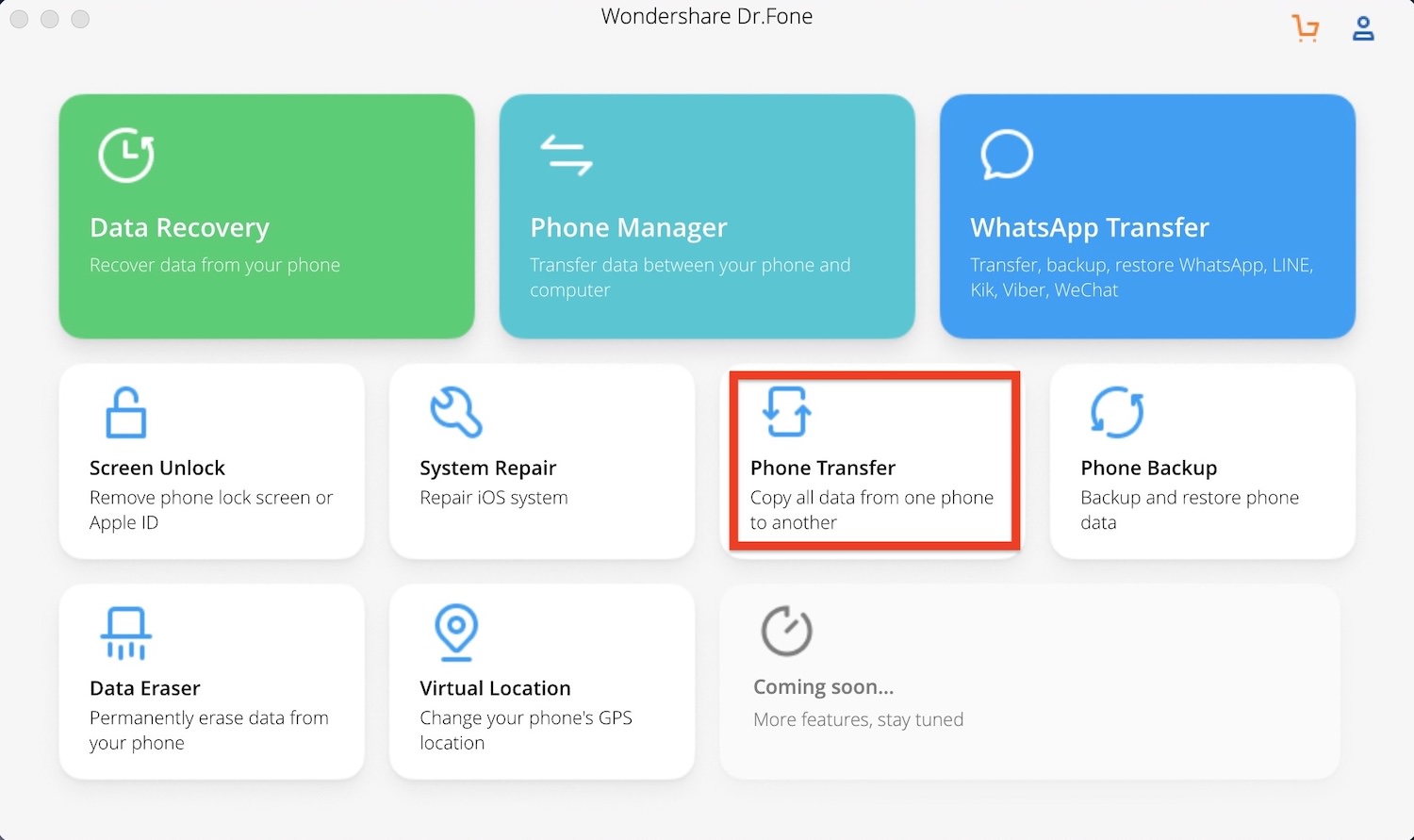The height and width of the screenshot is (840, 1414).
Task: Open the Phone Manager title
Action: (x=629, y=227)
